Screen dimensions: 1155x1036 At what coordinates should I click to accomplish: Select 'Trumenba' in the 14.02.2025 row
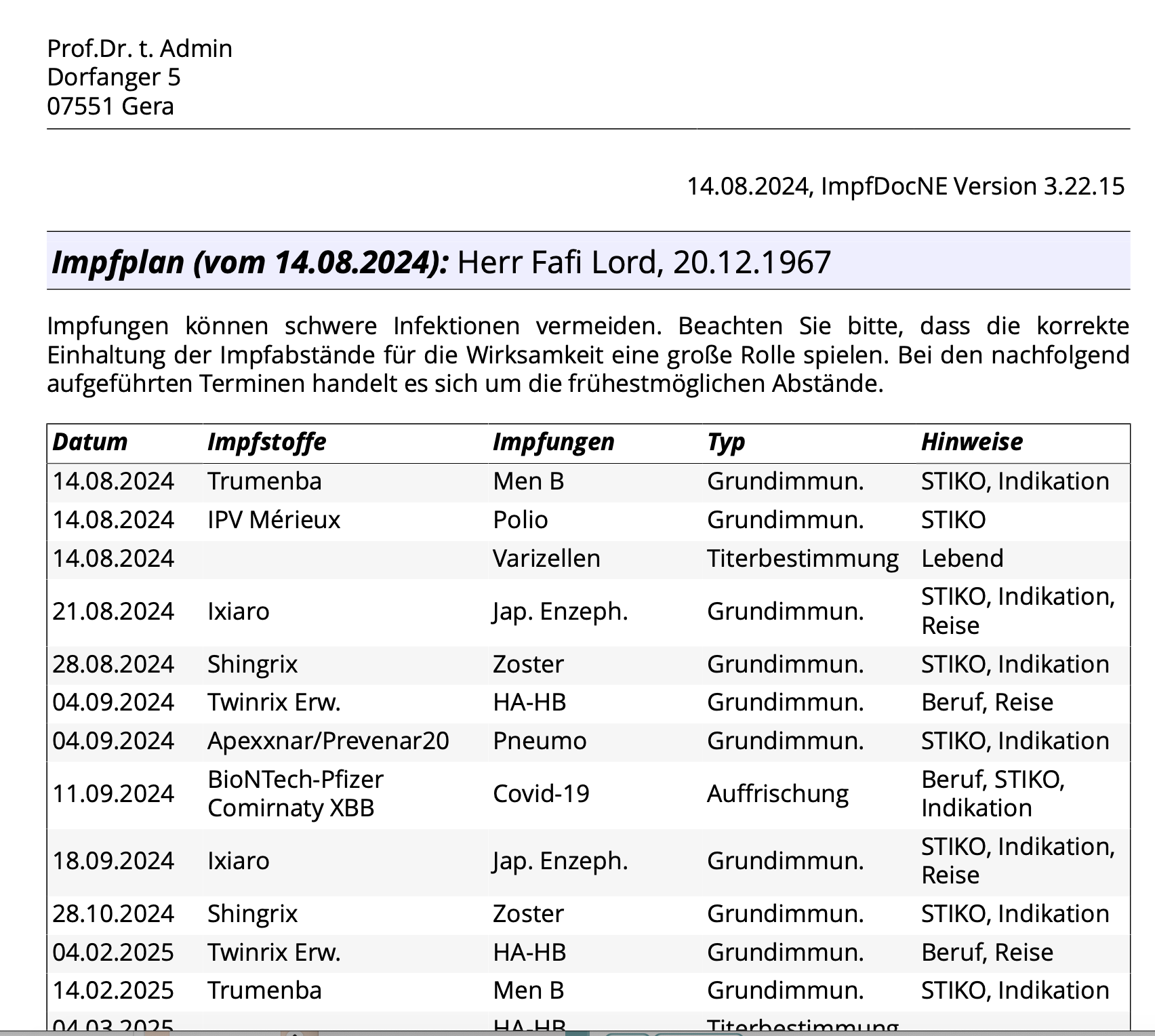(264, 991)
